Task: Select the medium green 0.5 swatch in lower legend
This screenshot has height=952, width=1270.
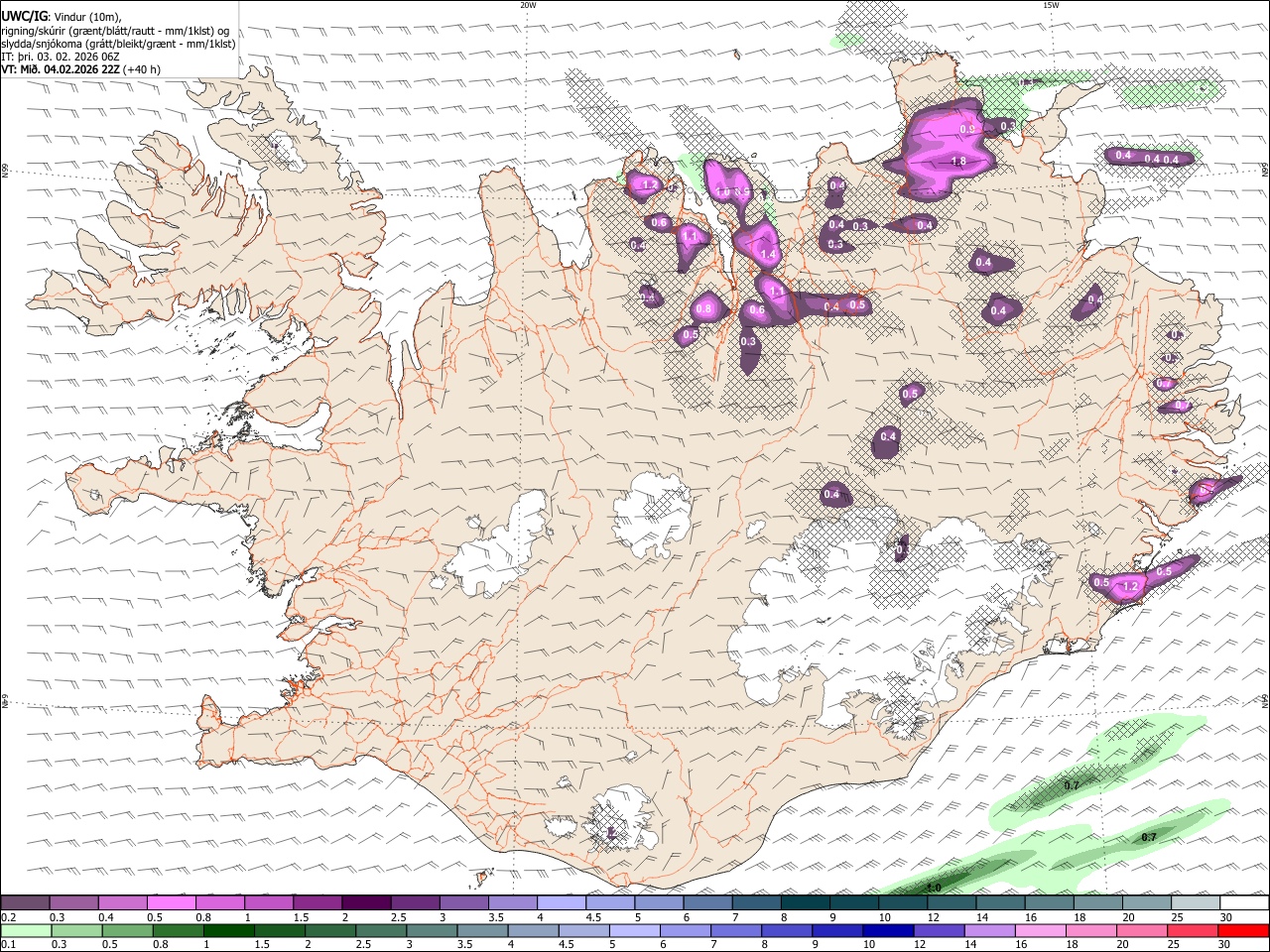Action: tap(127, 931)
